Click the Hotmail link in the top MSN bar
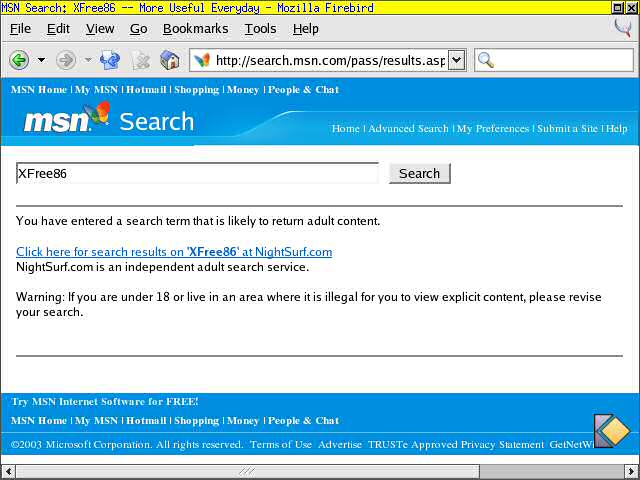Screen dimensions: 640x480 [x=146, y=89]
